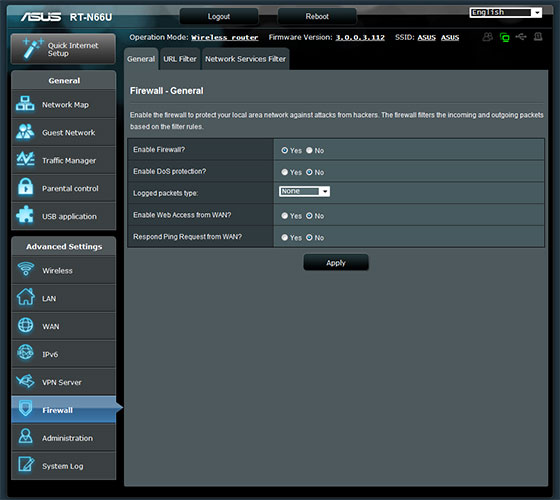The height and width of the screenshot is (500, 560).
Task: Expand the English language dropdown
Action: click(x=506, y=12)
